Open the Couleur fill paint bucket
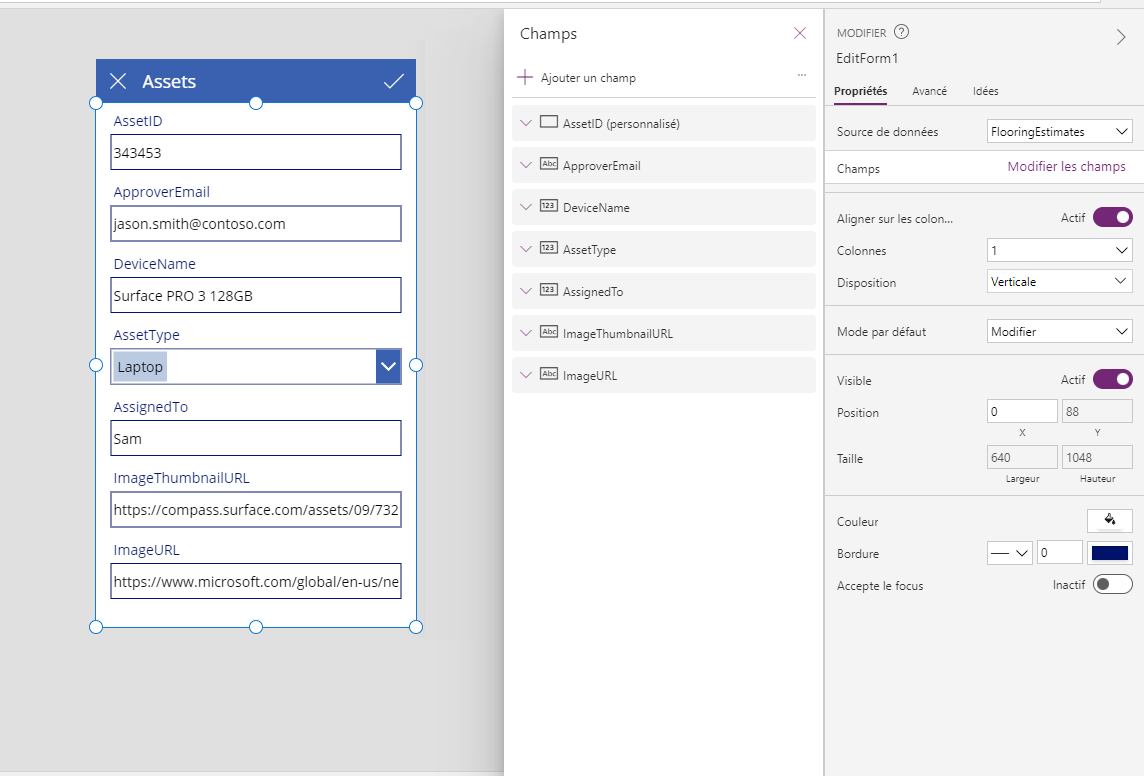The image size is (1144, 776). tap(1110, 520)
